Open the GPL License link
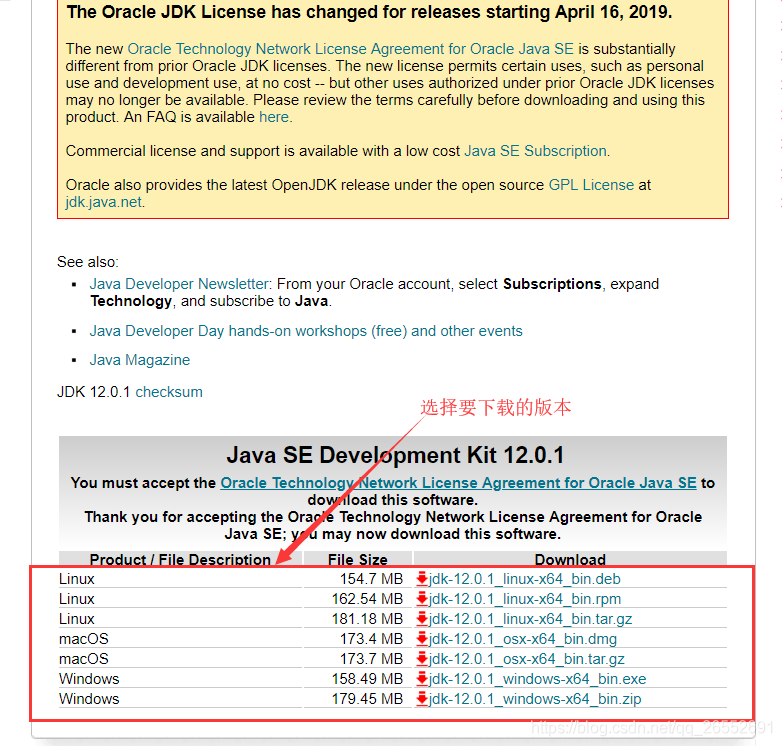 pyautogui.click(x=591, y=185)
